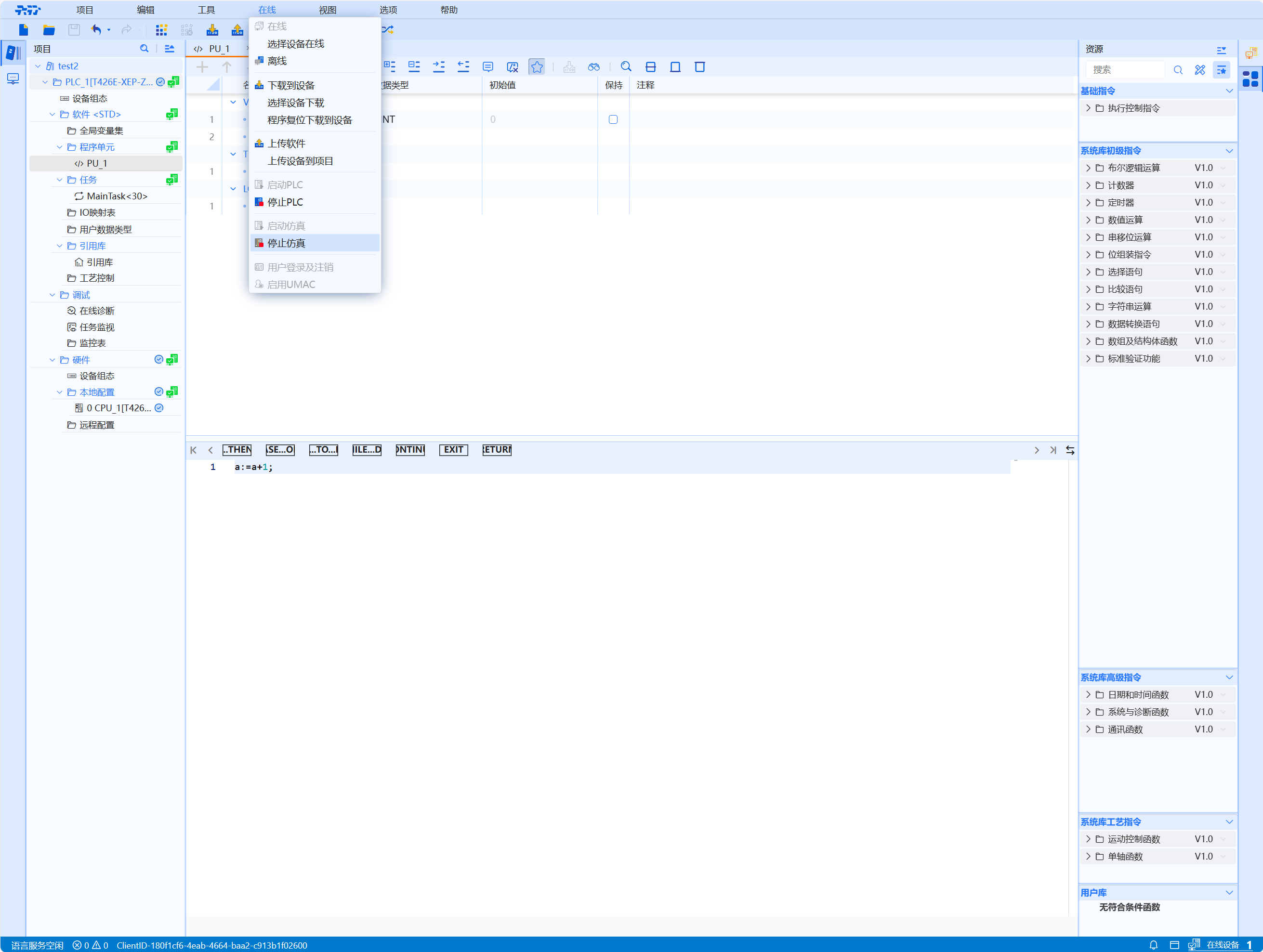Viewport: 1263px width, 952px height.
Task: Click the undo arrow icon
Action: coord(96,30)
